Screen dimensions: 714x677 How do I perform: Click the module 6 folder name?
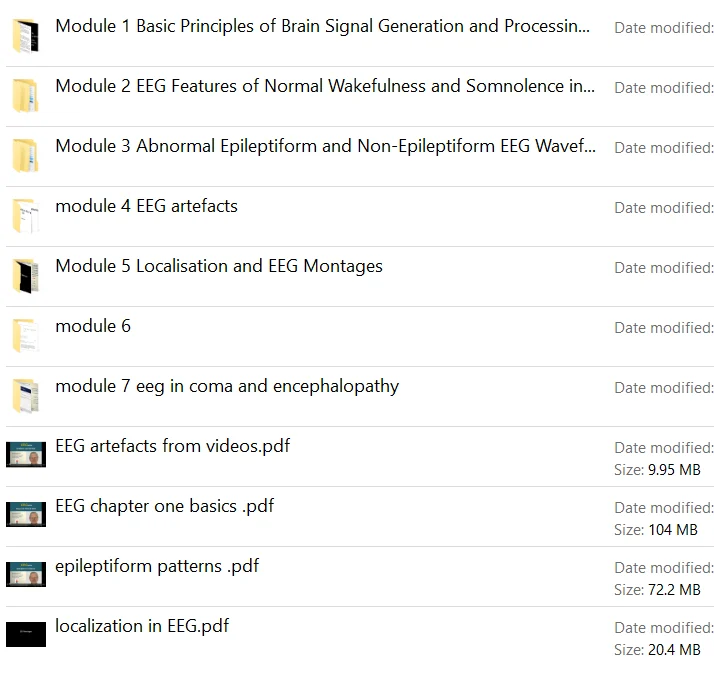[93, 326]
